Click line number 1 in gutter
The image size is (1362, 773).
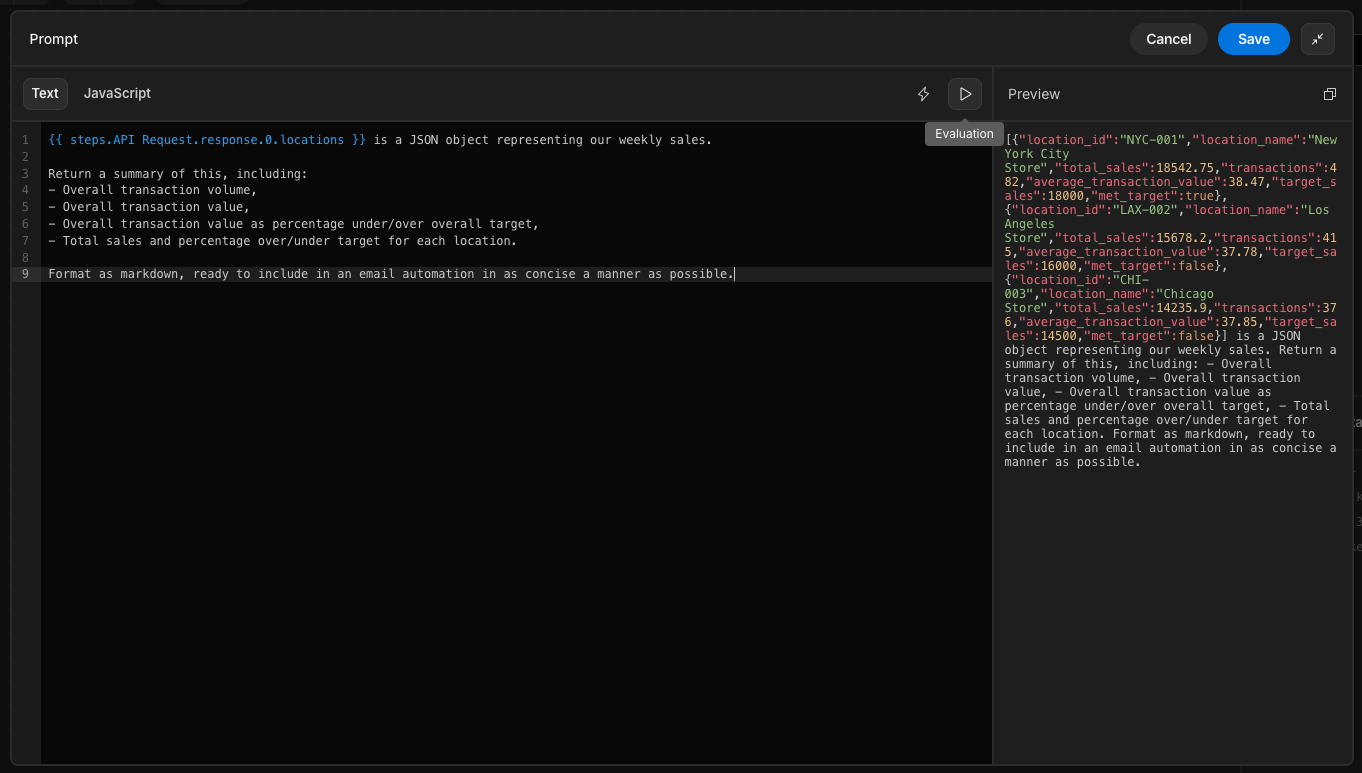tap(25, 140)
